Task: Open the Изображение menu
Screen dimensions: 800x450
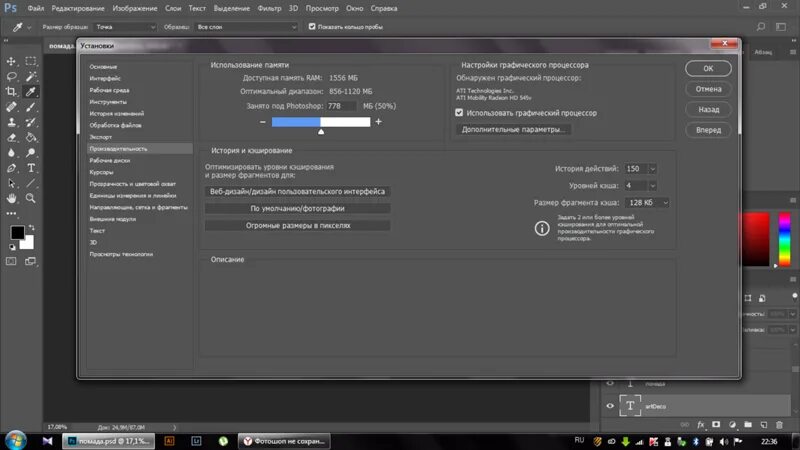Action: click(135, 9)
